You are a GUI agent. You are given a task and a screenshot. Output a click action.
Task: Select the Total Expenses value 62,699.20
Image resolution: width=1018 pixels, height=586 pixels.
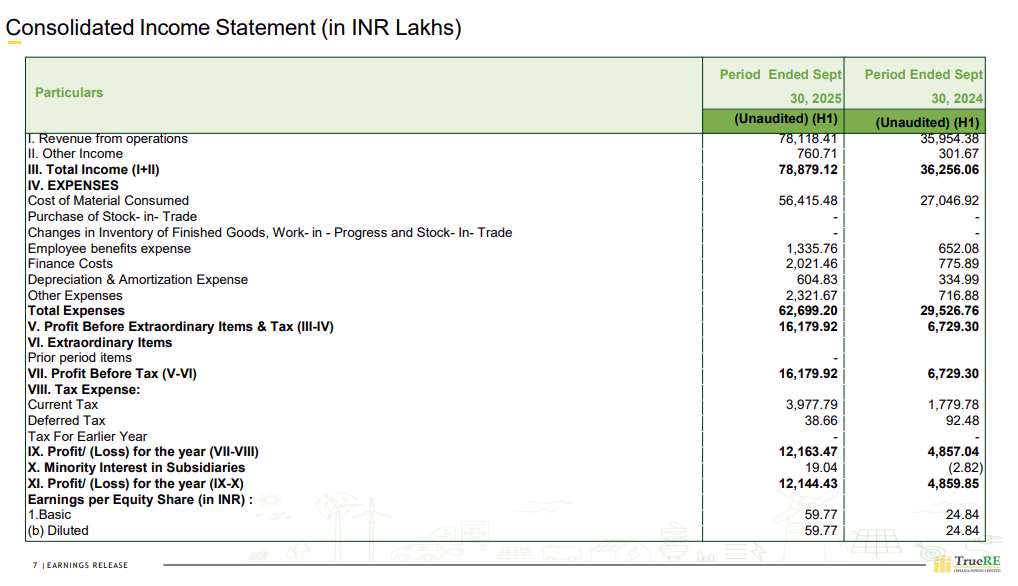pyautogui.click(x=808, y=311)
